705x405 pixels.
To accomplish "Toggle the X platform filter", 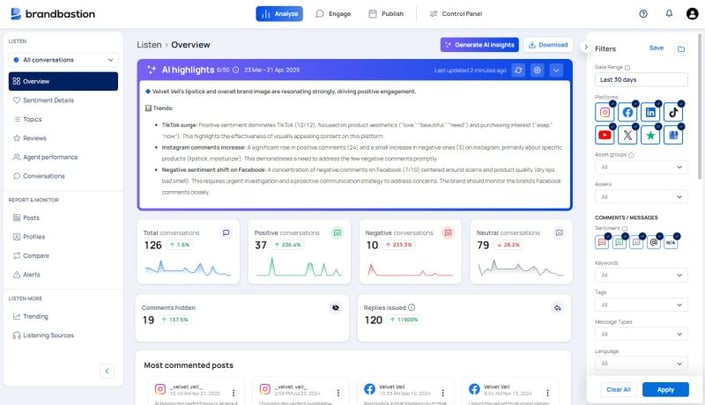I will (628, 135).
